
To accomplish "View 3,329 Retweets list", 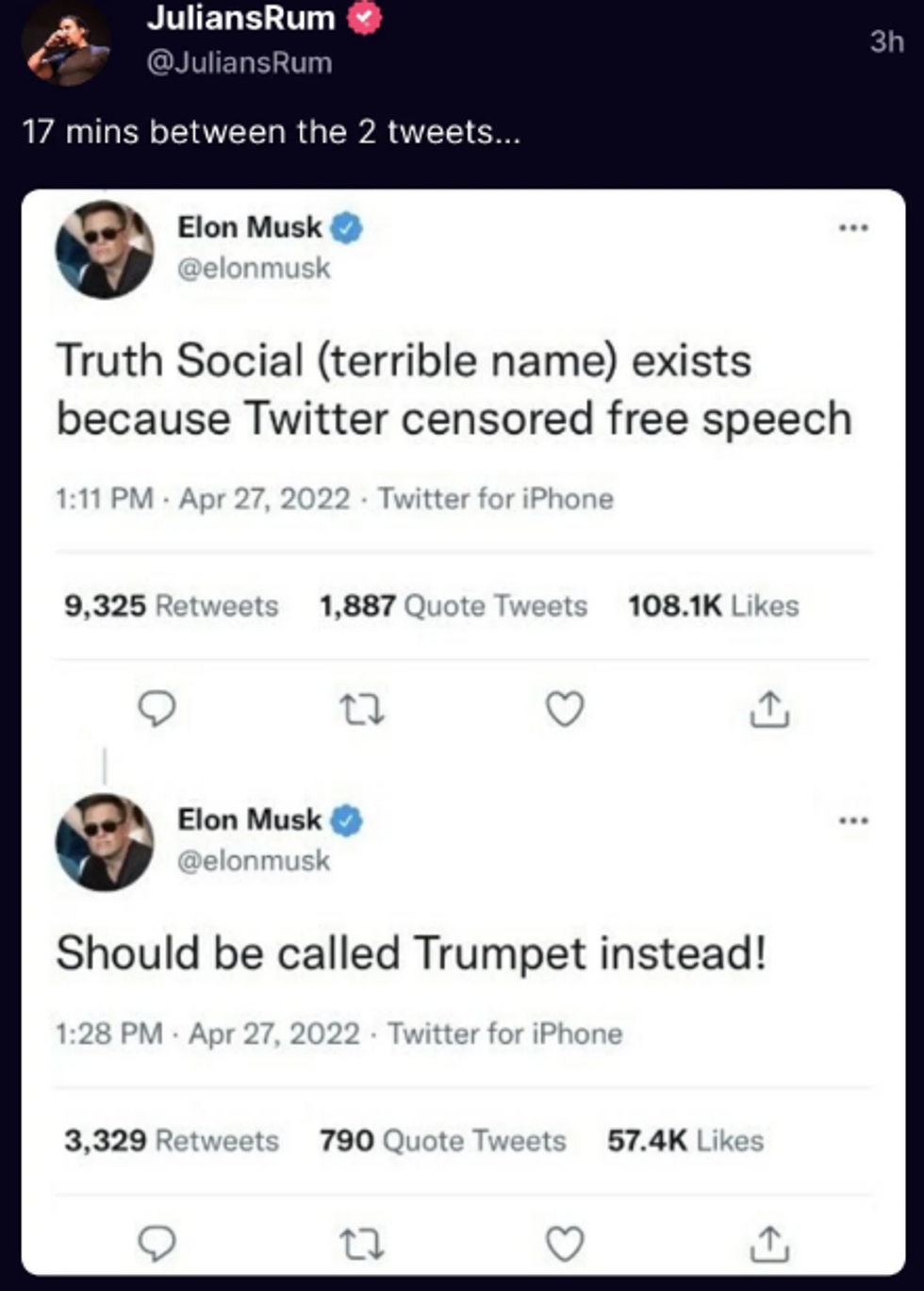I will click(172, 1140).
